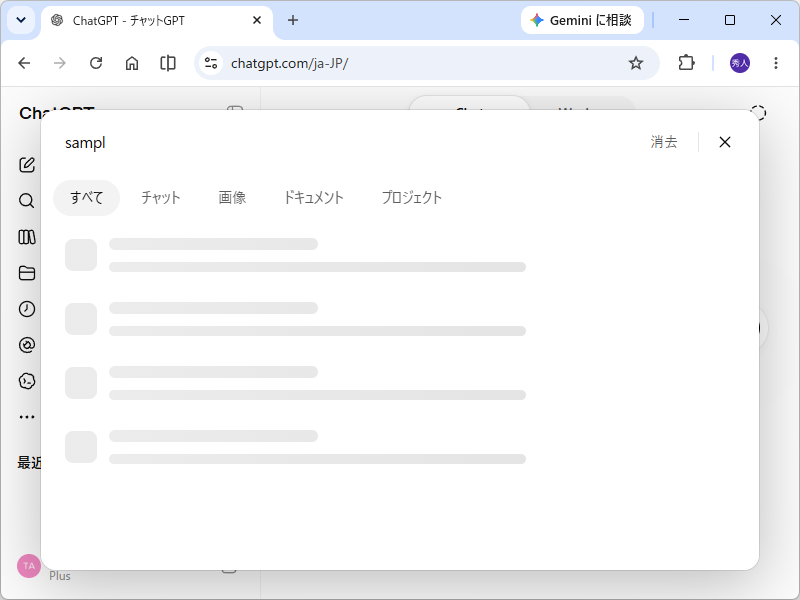Close the search dialog with X
Viewport: 800px width, 600px height.
724,142
